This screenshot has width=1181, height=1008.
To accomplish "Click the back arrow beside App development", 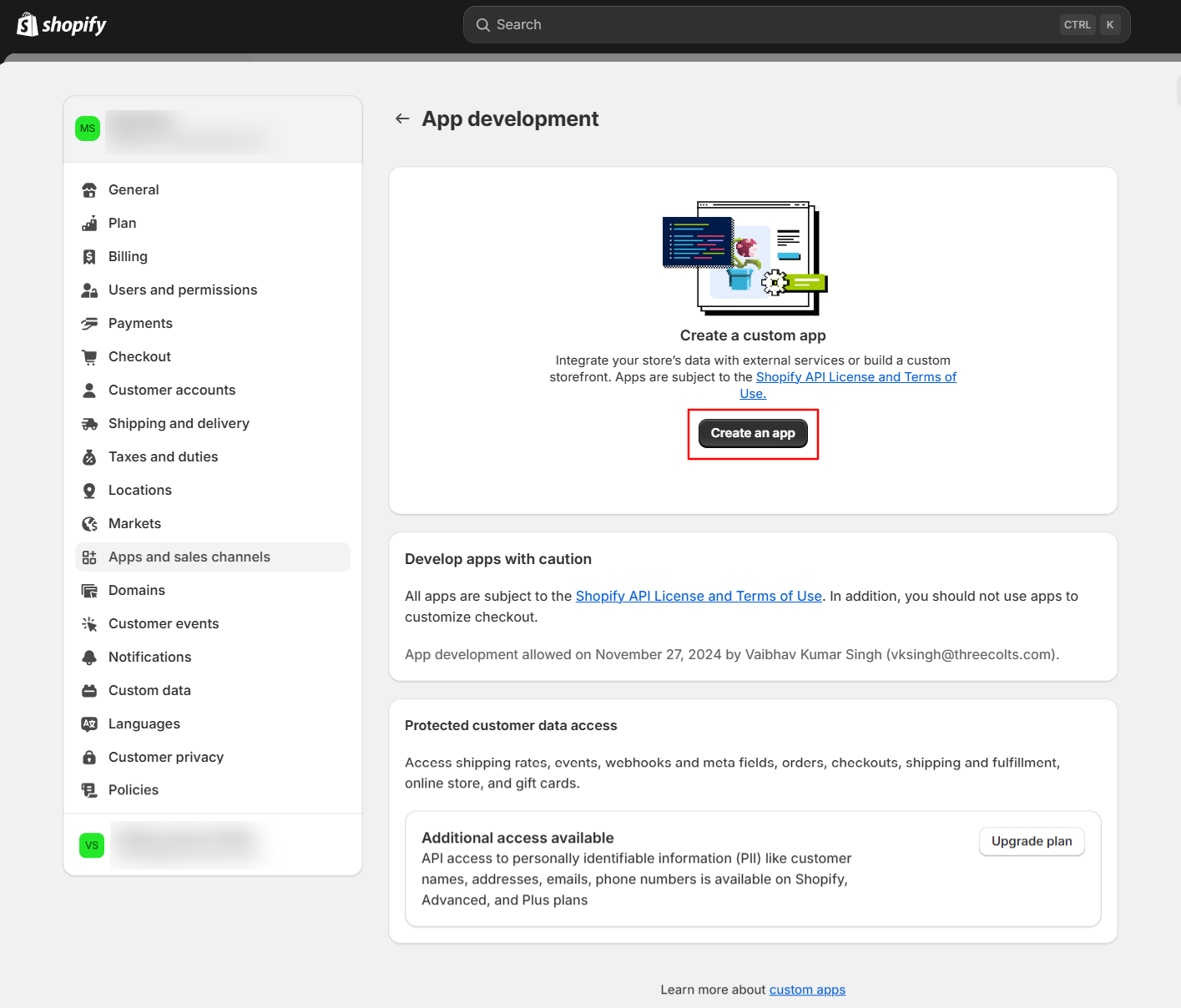I will tap(402, 118).
